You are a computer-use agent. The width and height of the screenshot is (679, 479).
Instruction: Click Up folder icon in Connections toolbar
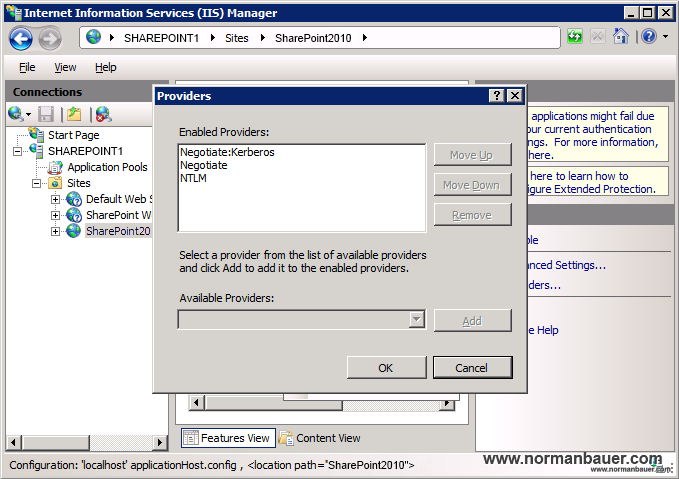(x=74, y=114)
